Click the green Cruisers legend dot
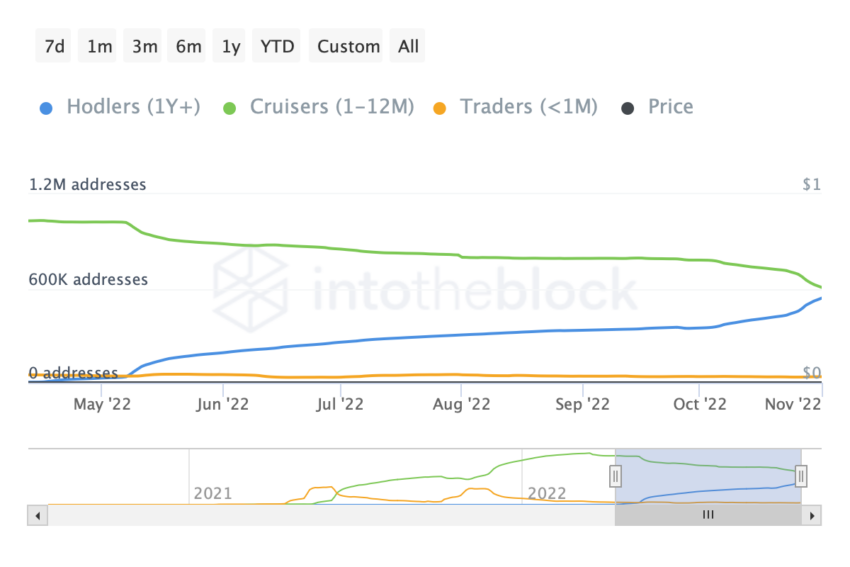The image size is (850, 567). (x=230, y=108)
